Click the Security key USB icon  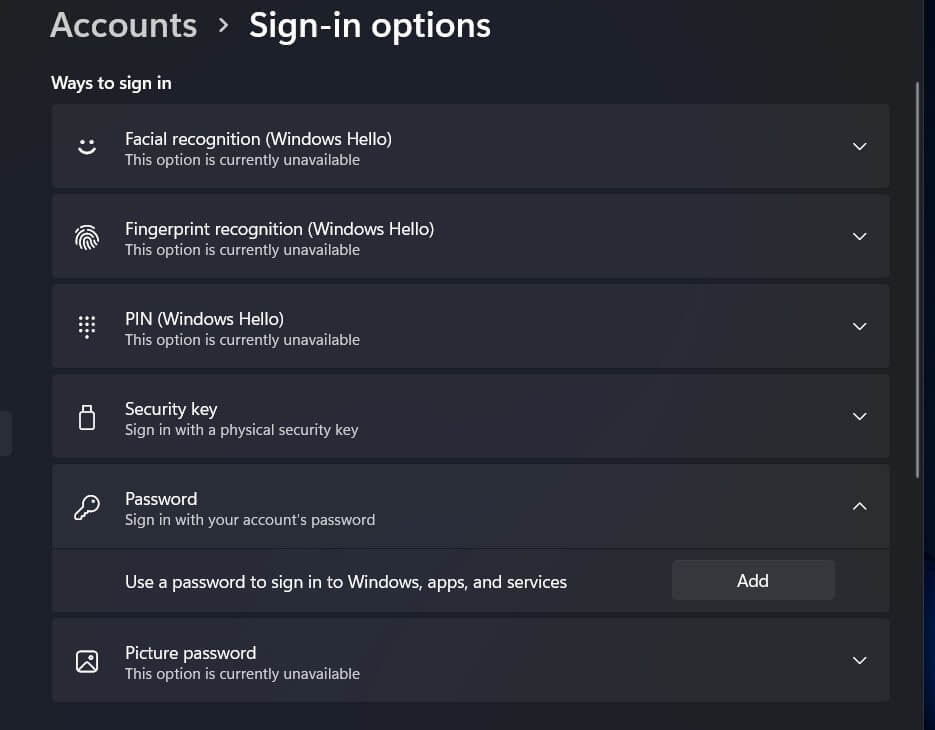point(87,417)
